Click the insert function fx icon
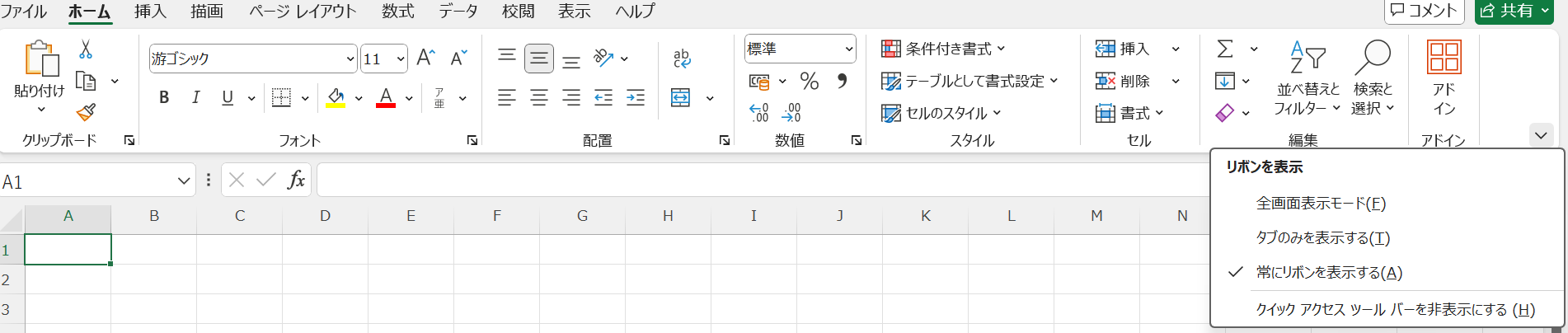 coord(295,180)
